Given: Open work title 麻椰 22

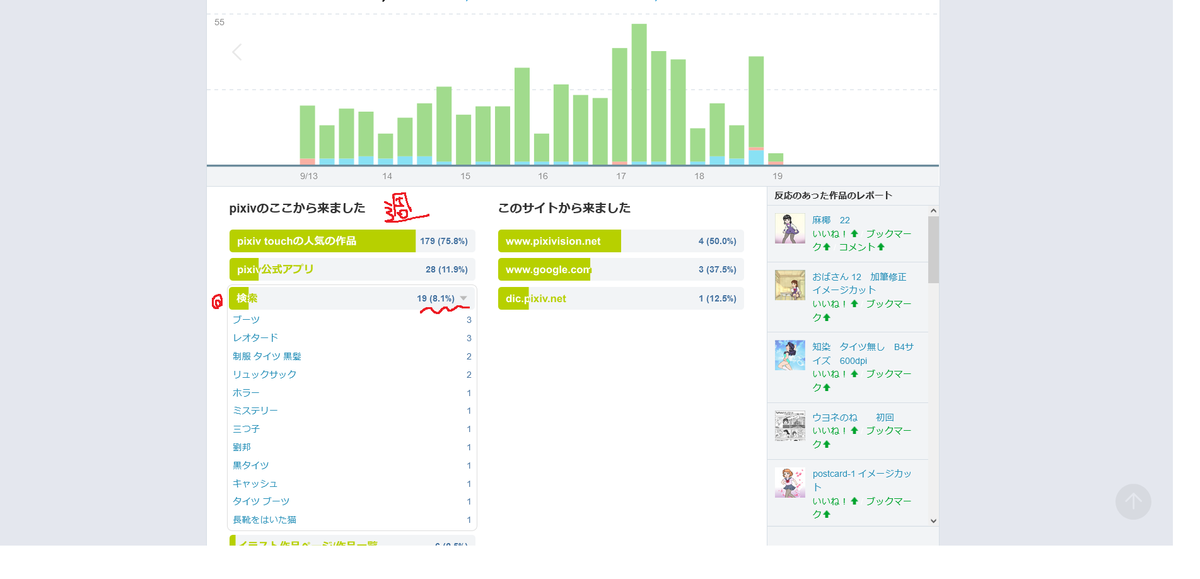Looking at the screenshot, I should point(831,220).
